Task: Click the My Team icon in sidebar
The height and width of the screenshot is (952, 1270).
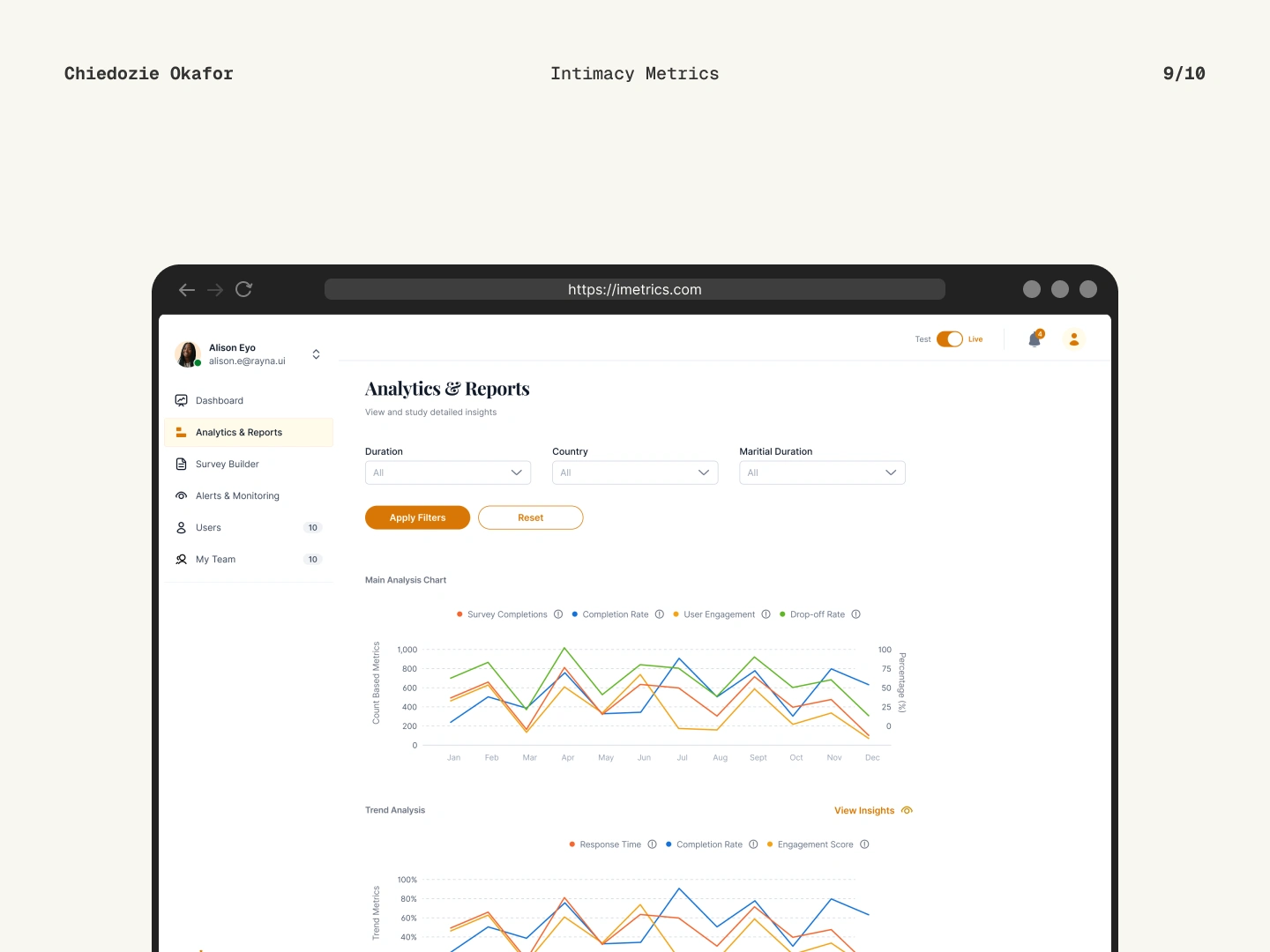Action: (181, 560)
